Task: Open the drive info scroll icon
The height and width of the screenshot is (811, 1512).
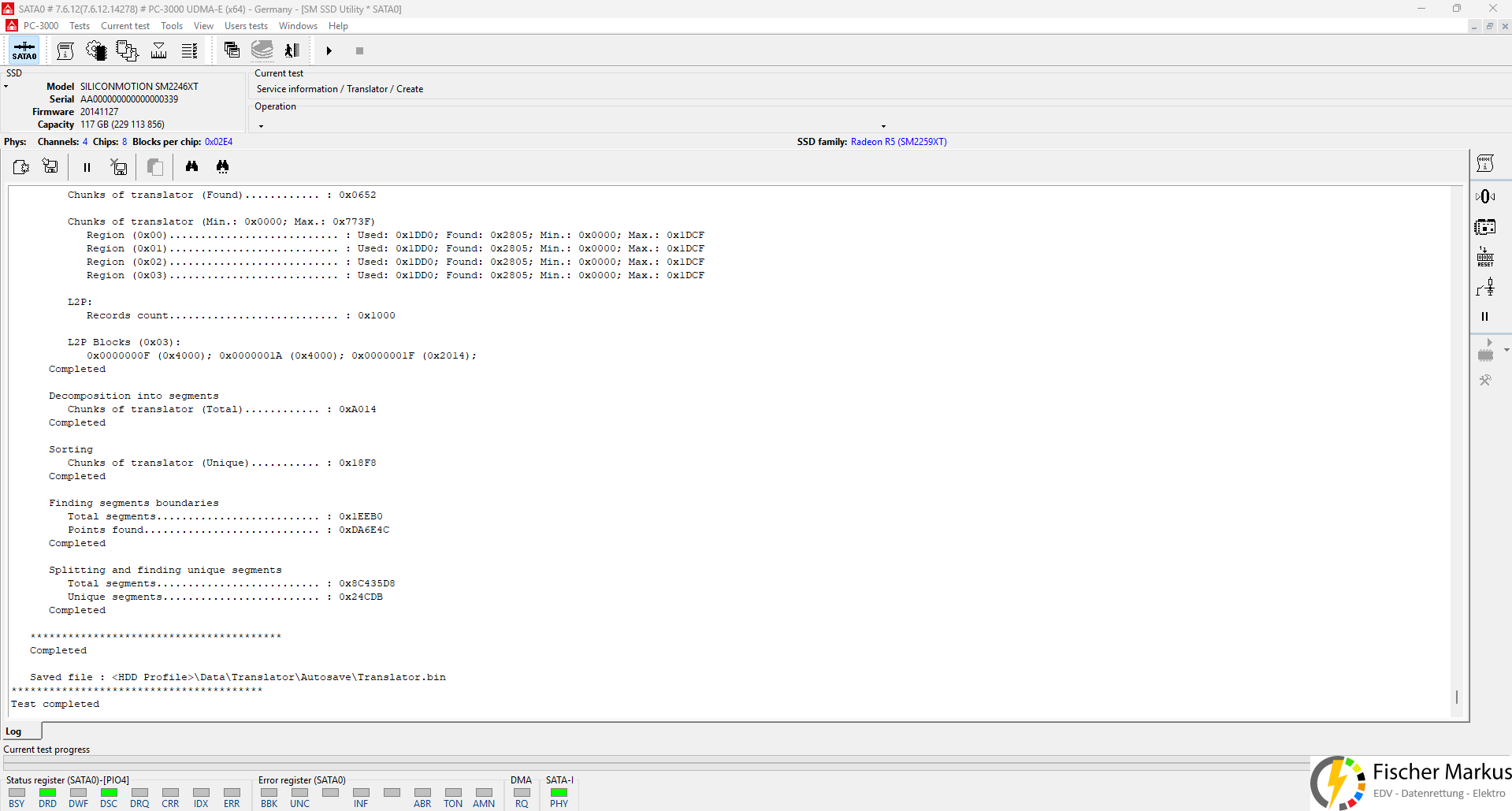Action: tap(65, 50)
